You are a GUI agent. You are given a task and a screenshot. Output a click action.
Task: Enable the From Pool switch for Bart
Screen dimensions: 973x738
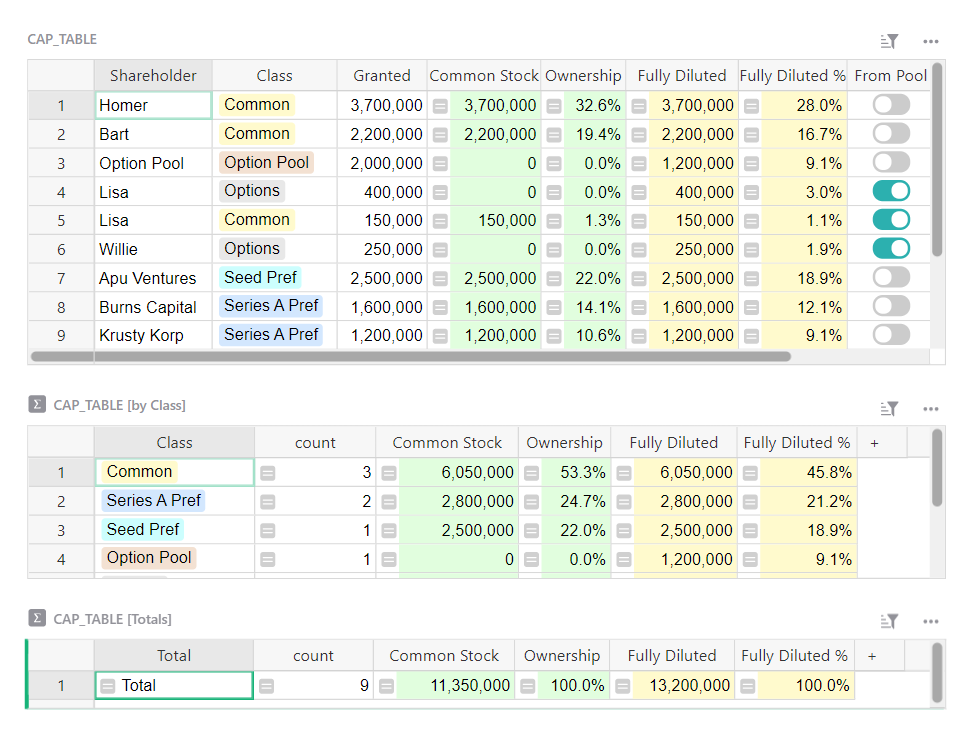click(890, 133)
